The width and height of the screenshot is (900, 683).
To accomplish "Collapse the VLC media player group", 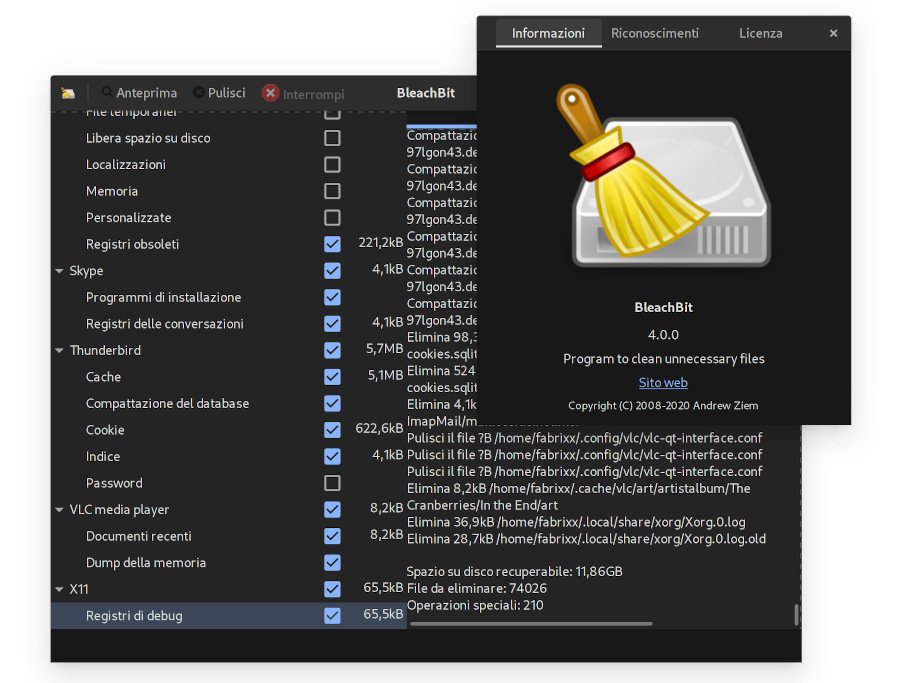I will (60, 510).
